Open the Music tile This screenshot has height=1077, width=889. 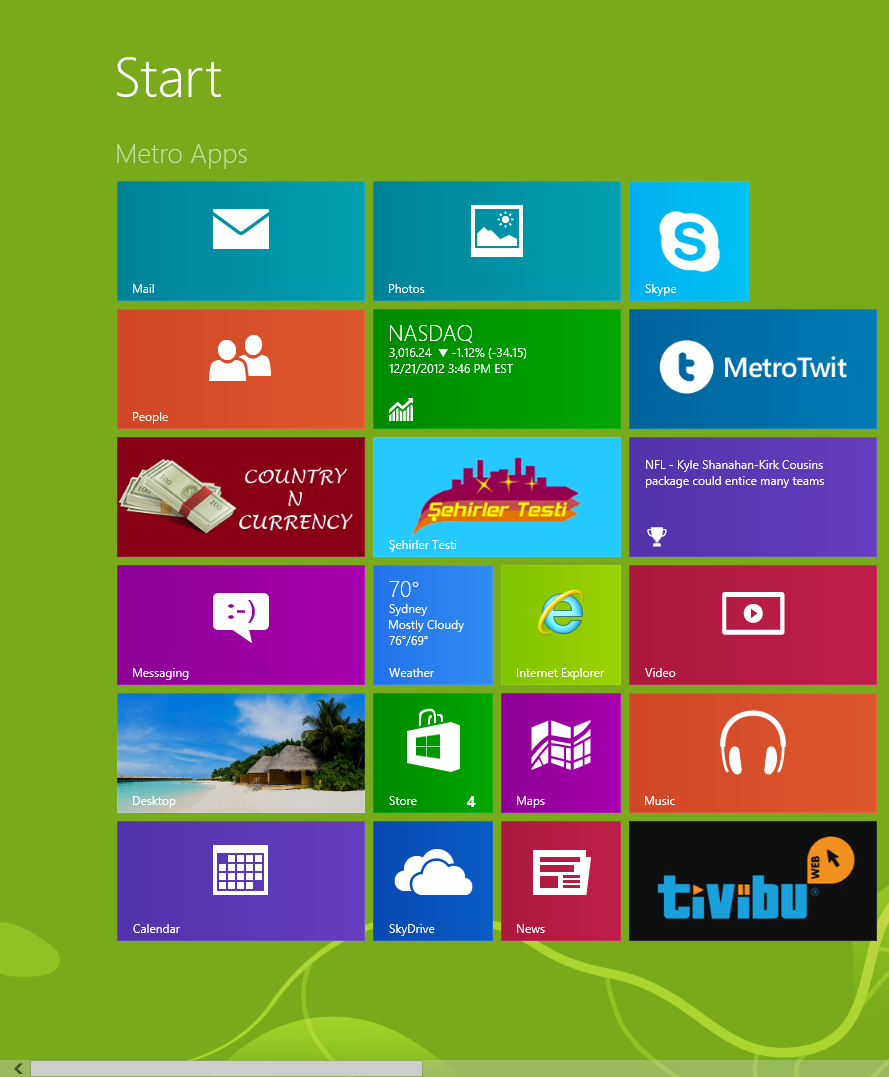[x=753, y=753]
